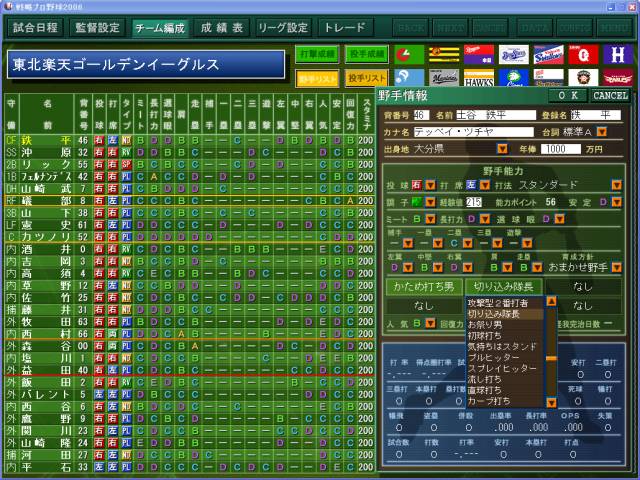The width and height of the screenshot is (640, 480).
Task: Open the 試合日程 tab
Action: point(36,28)
